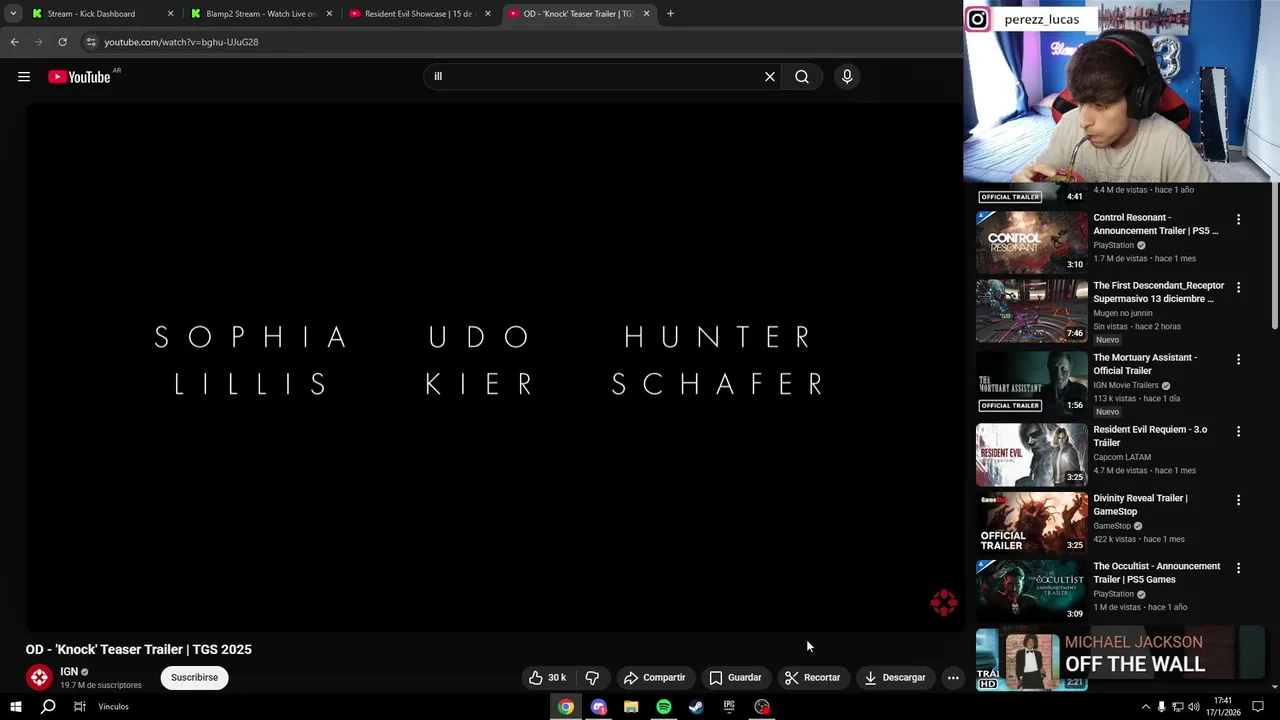Viewport: 1280px width, 720px height.
Task: Go back with the browser arrow
Action: 15,42
